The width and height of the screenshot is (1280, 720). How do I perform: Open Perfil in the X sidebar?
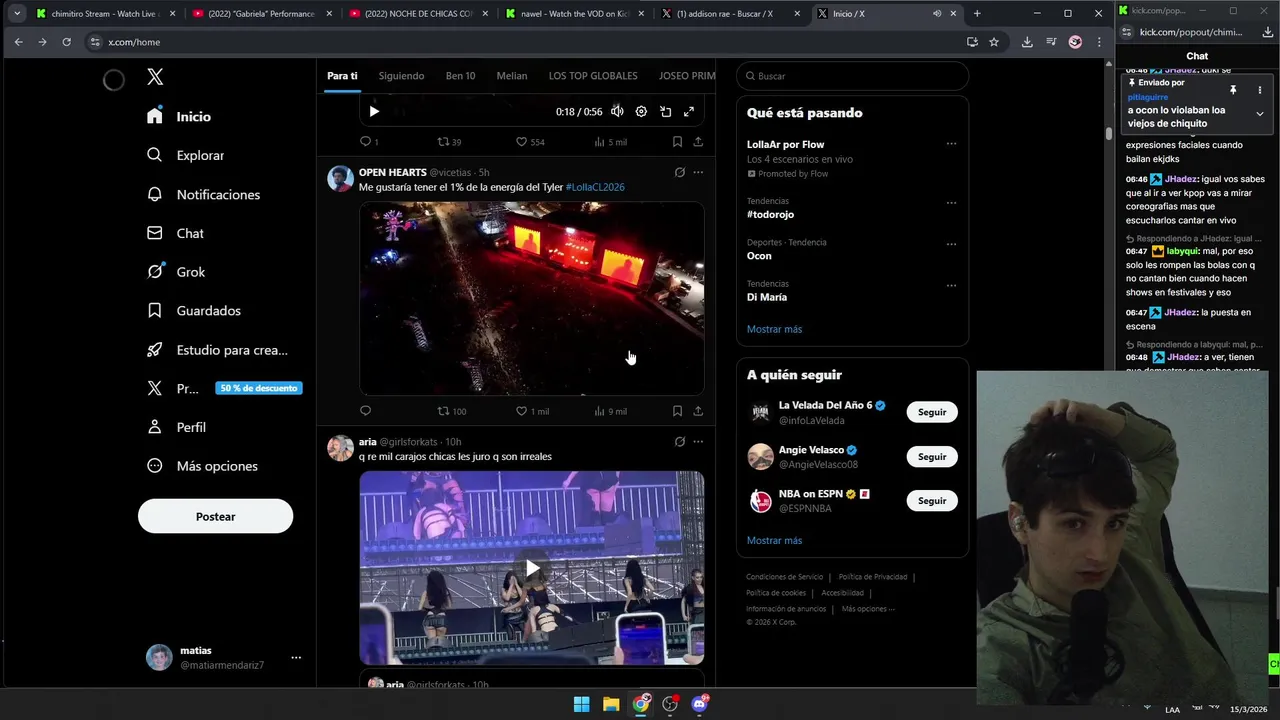(x=176, y=427)
